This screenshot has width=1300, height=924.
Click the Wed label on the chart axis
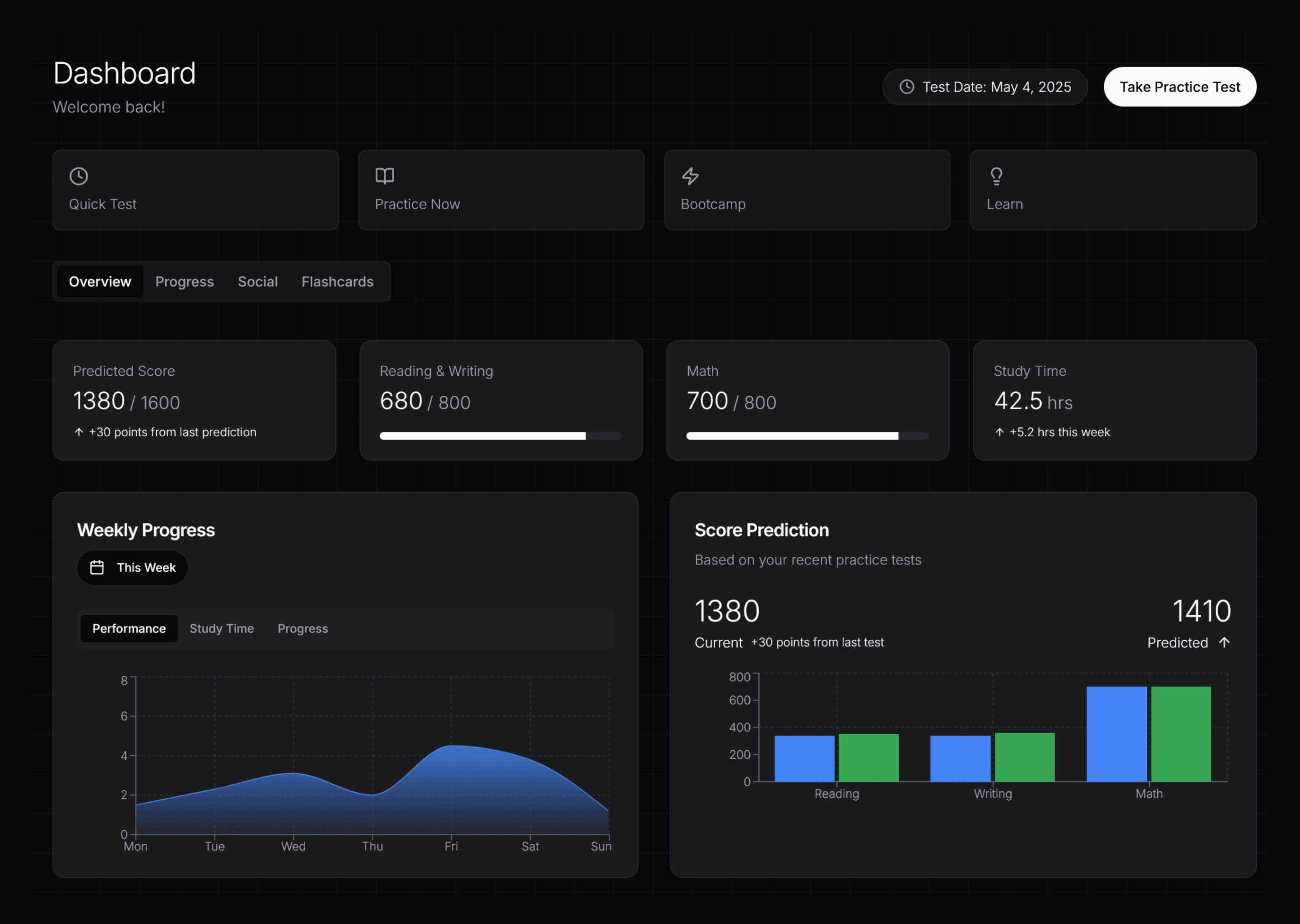pyautogui.click(x=293, y=846)
